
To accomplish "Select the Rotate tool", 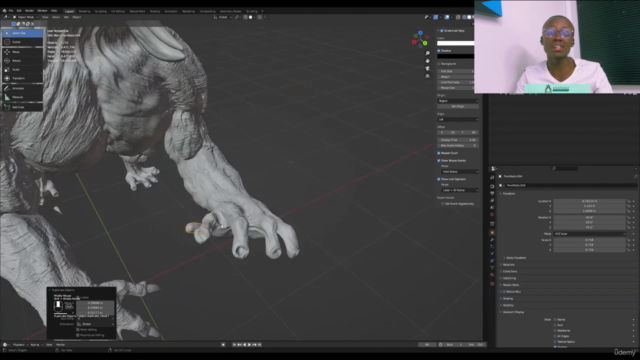I will click(22, 61).
